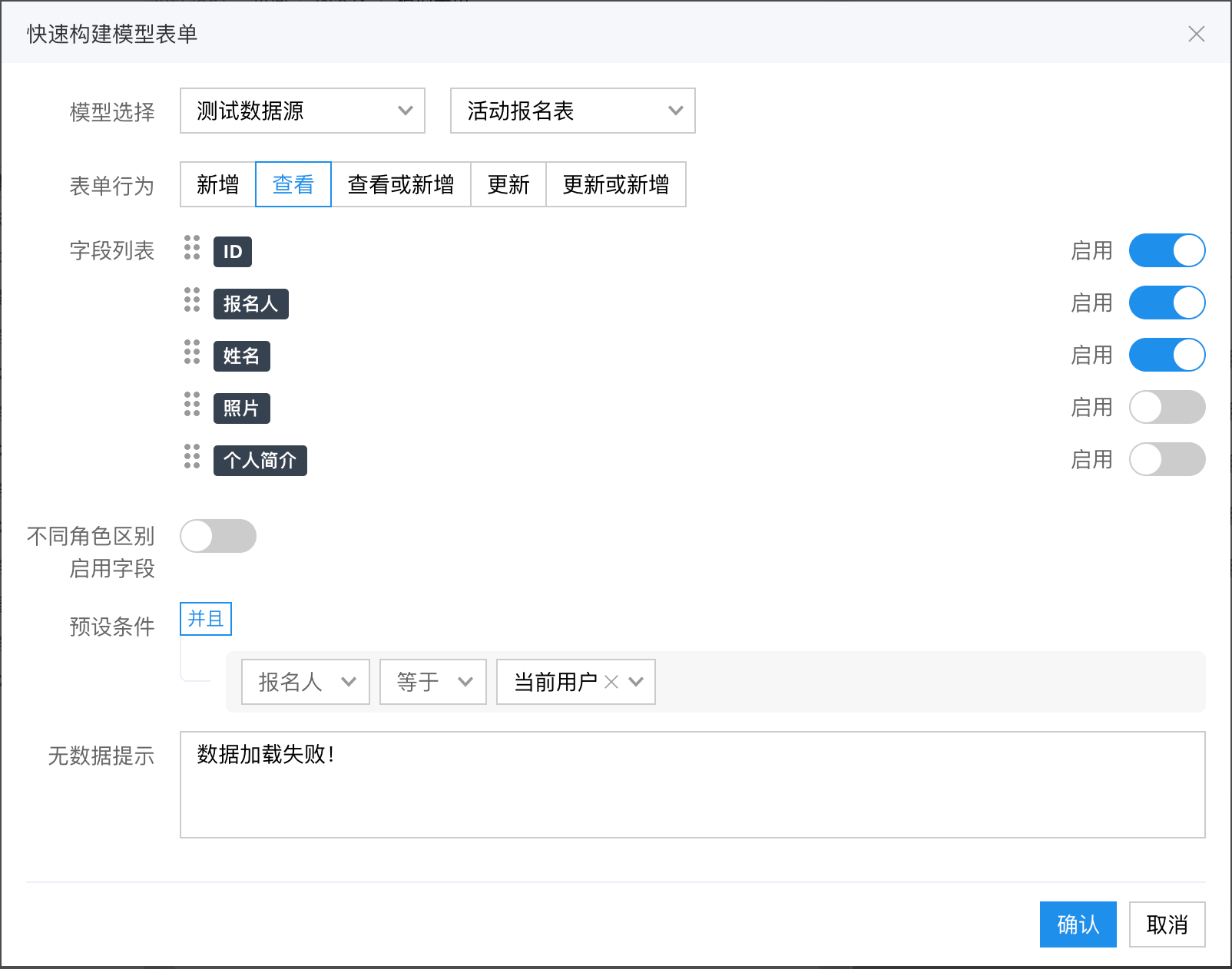The height and width of the screenshot is (969, 1232).
Task: Disable the ID field toggle
Action: tap(1167, 250)
